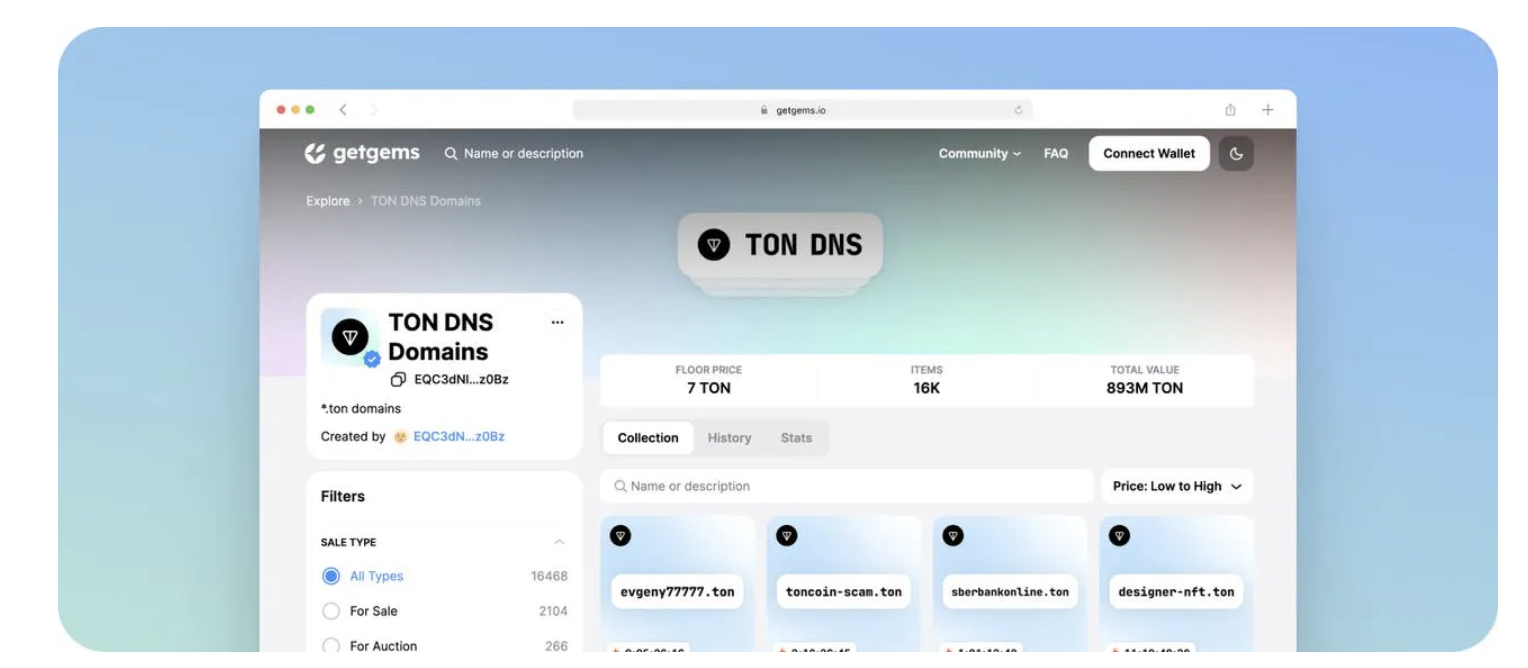Copy collection address EQC3dNI...z0Bz icon
The height and width of the screenshot is (668, 1528).
pyautogui.click(x=398, y=380)
